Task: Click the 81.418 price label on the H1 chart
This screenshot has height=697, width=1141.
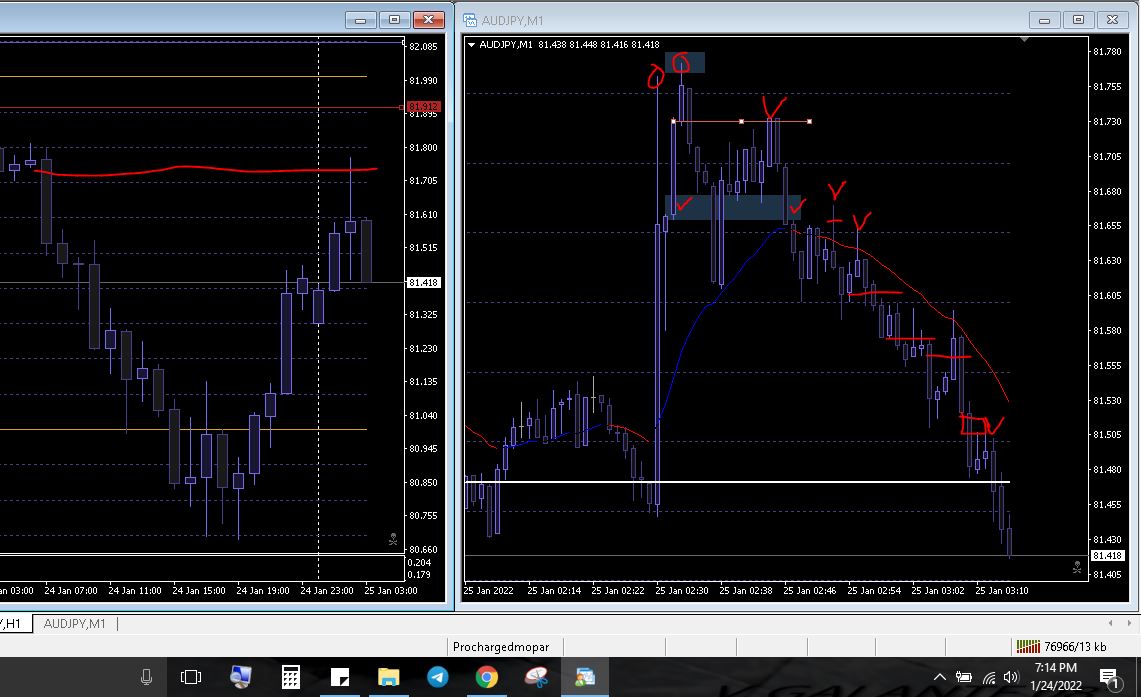Action: click(424, 282)
